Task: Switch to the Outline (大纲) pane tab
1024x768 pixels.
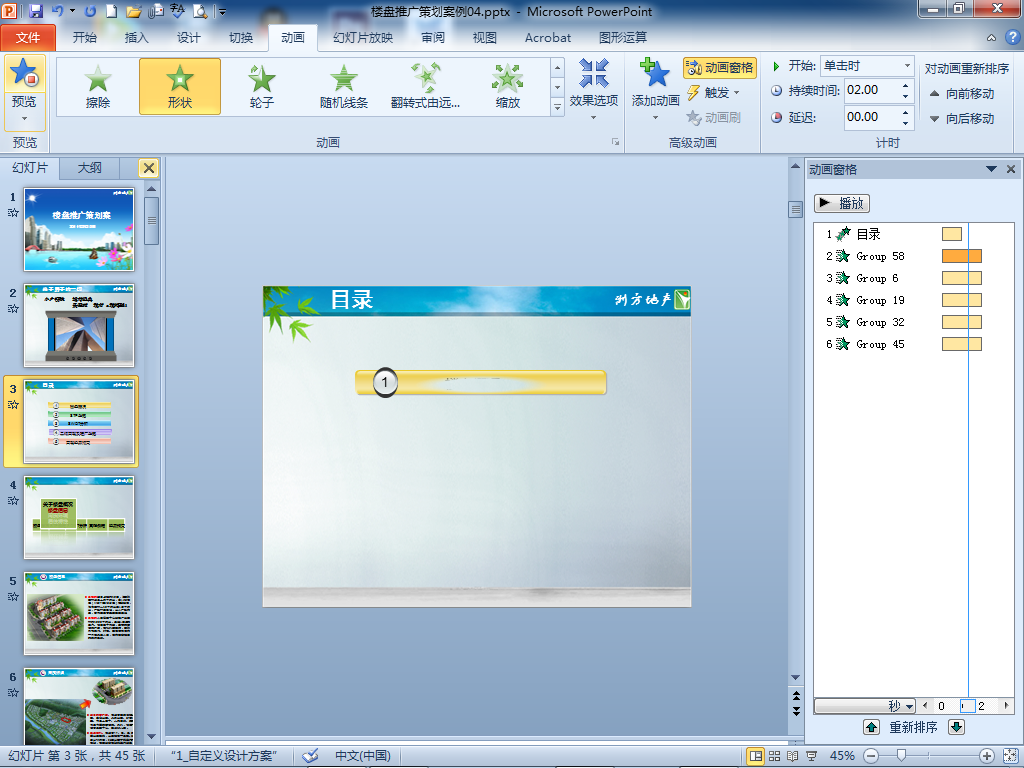Action: (89, 168)
